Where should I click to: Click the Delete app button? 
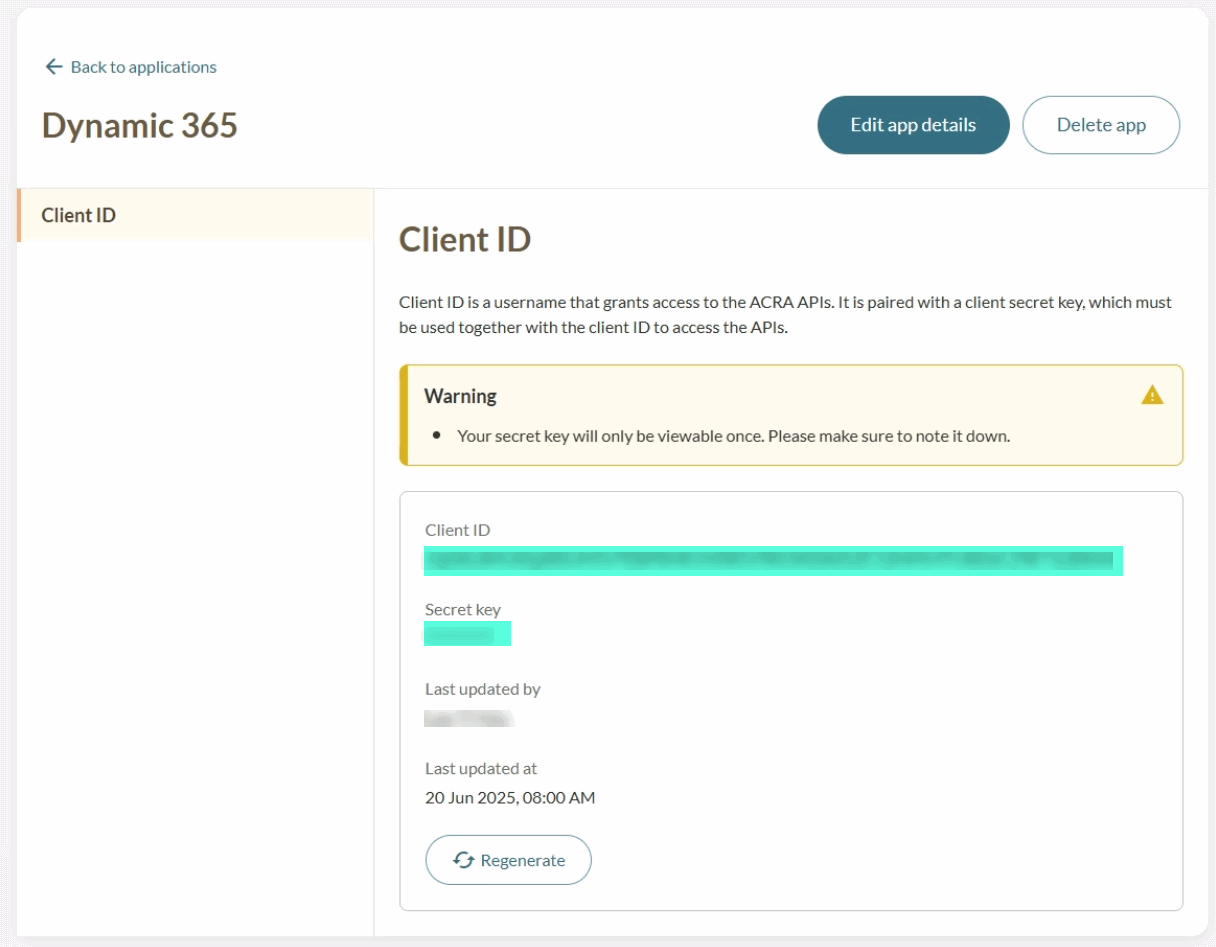pyautogui.click(x=1101, y=125)
